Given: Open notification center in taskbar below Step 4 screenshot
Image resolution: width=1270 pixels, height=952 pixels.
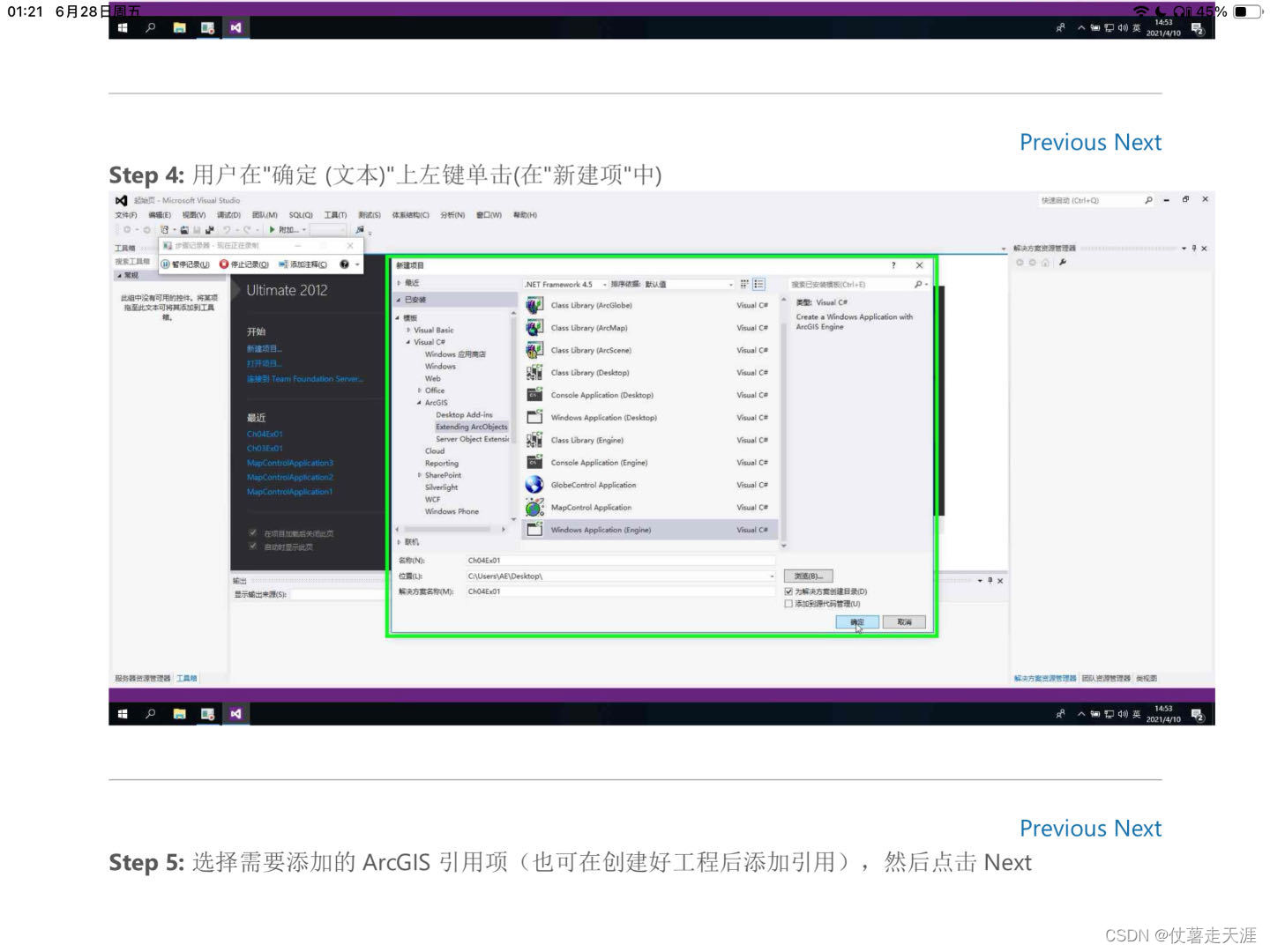Looking at the screenshot, I should tap(1197, 714).
